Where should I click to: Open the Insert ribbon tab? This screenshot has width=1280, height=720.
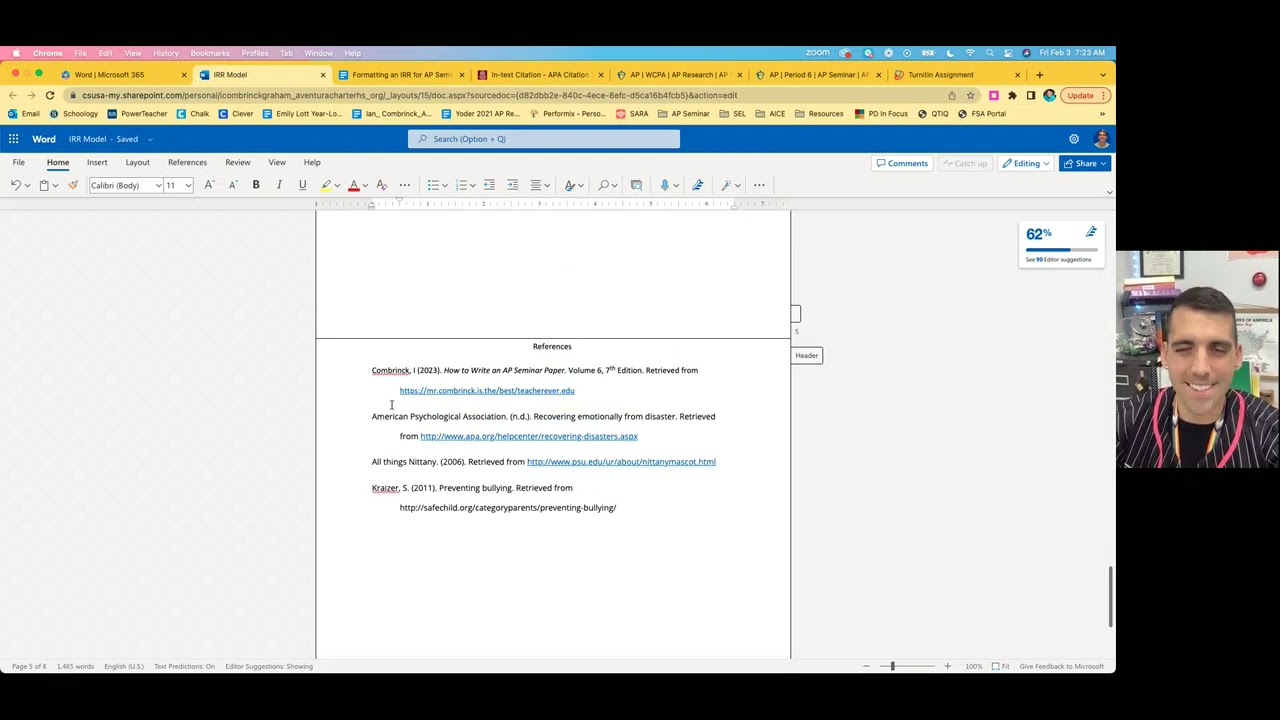(x=97, y=162)
